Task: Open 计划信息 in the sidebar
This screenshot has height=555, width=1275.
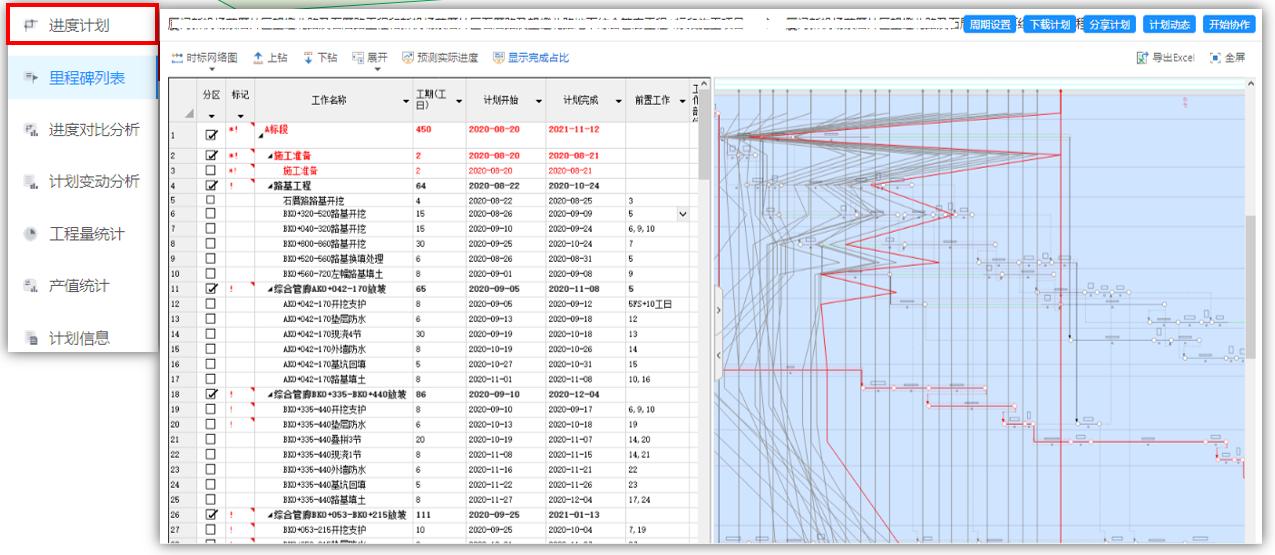Action: pyautogui.click(x=81, y=337)
